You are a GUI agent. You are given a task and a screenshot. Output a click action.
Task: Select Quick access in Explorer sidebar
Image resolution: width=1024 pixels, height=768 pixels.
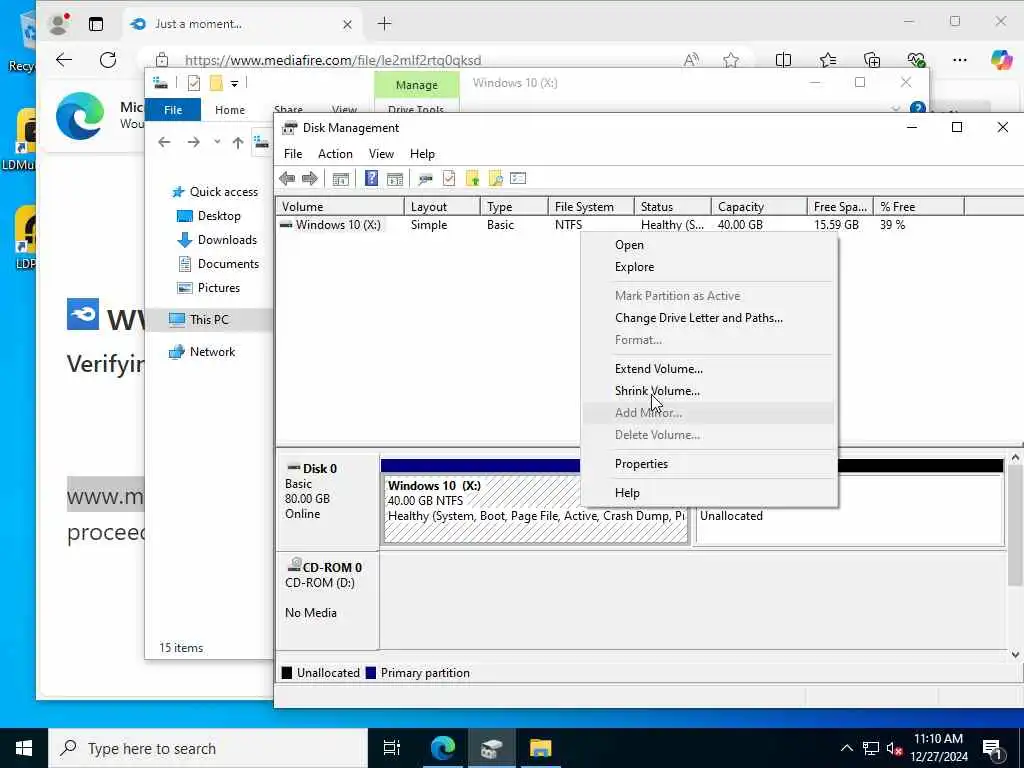coord(223,191)
